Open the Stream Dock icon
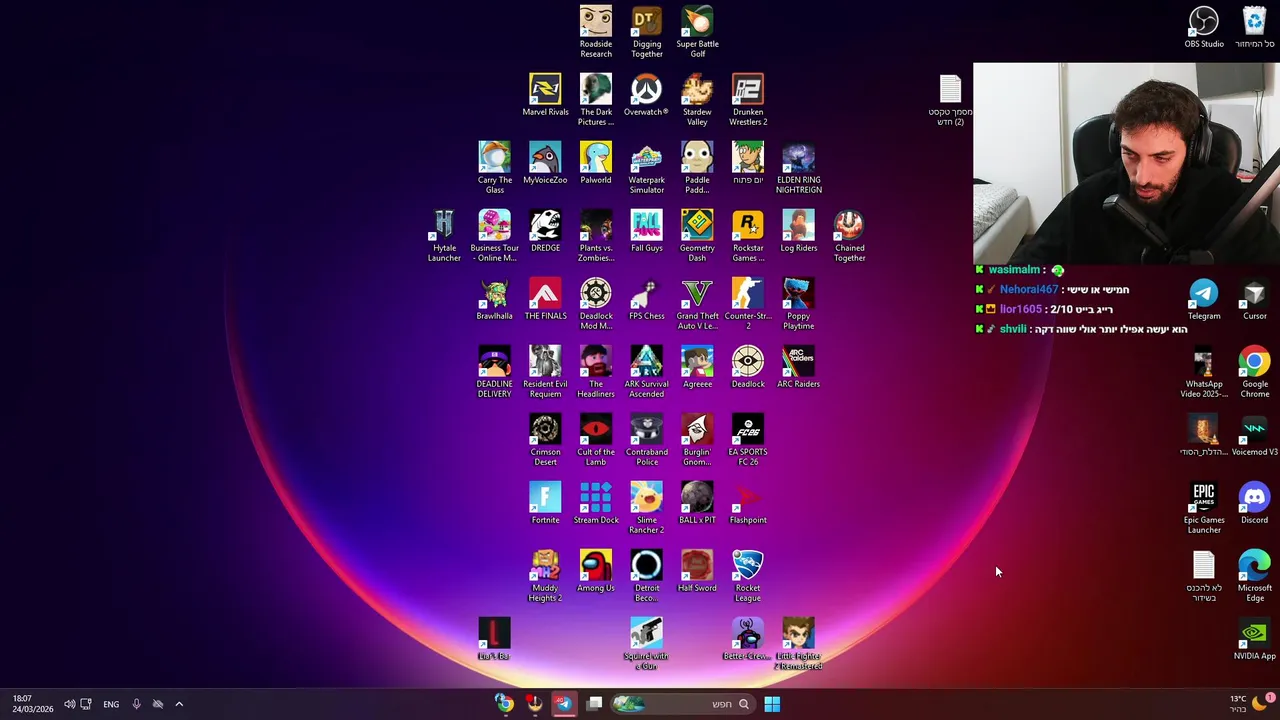 tap(596, 503)
